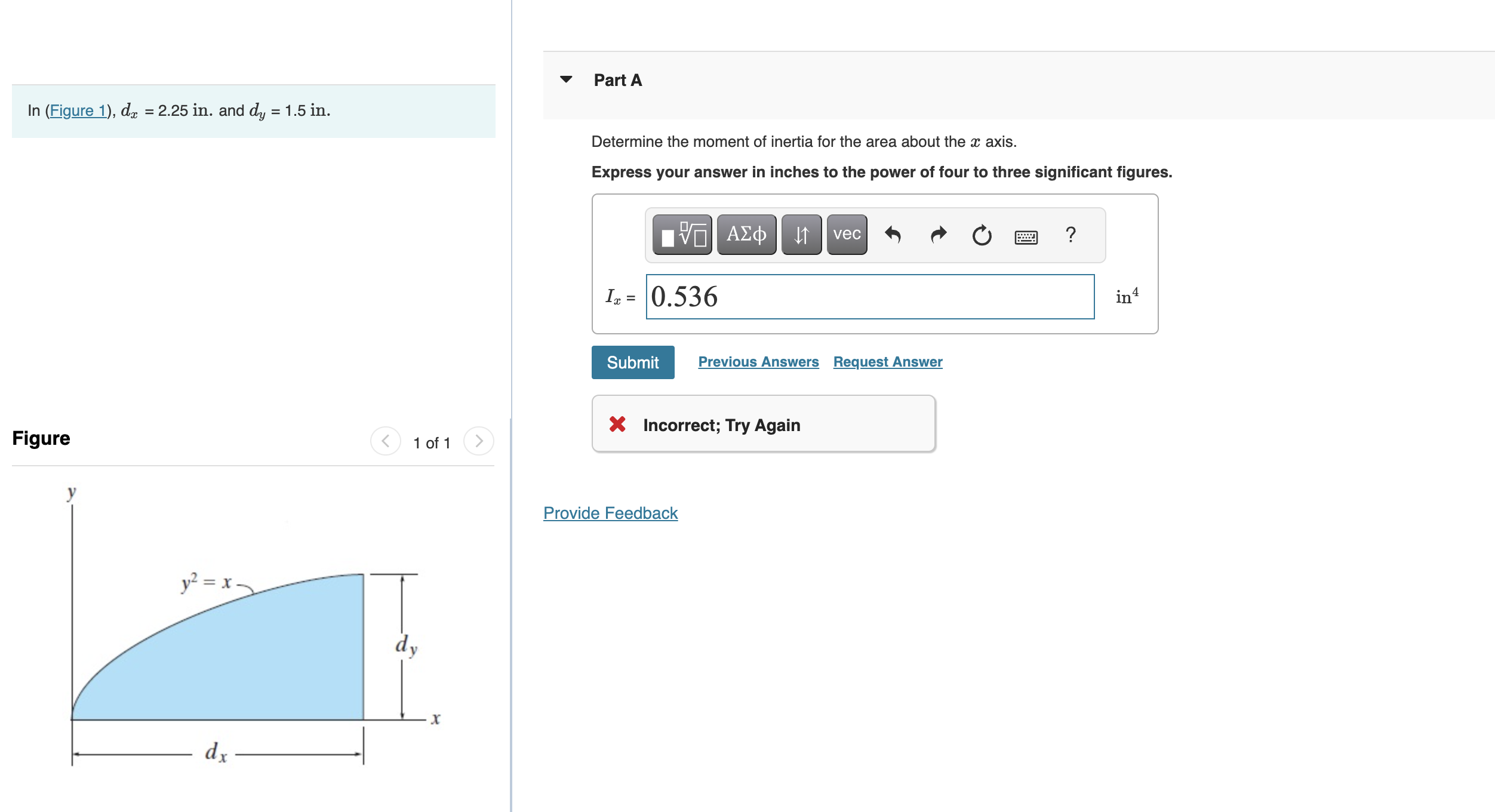This screenshot has height=812, width=1495.
Task: Select the Figure panel heading
Action: (x=41, y=438)
